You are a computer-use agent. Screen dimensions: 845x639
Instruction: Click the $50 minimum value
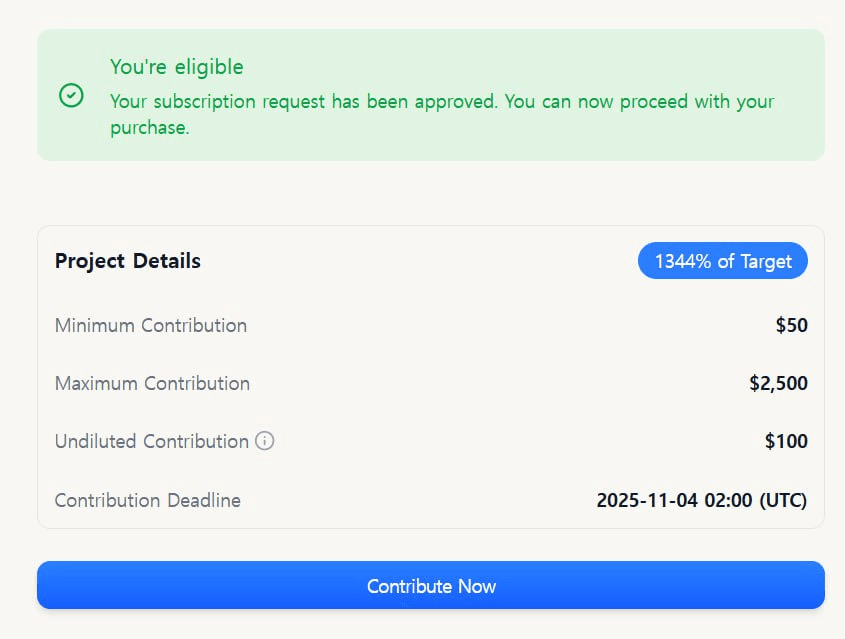click(791, 325)
